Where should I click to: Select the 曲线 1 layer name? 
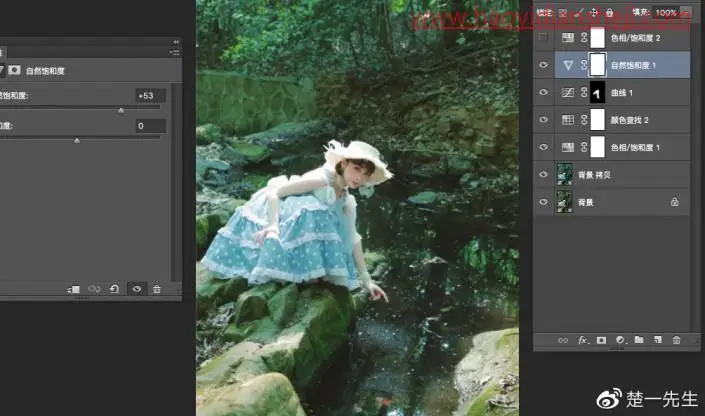(x=622, y=93)
